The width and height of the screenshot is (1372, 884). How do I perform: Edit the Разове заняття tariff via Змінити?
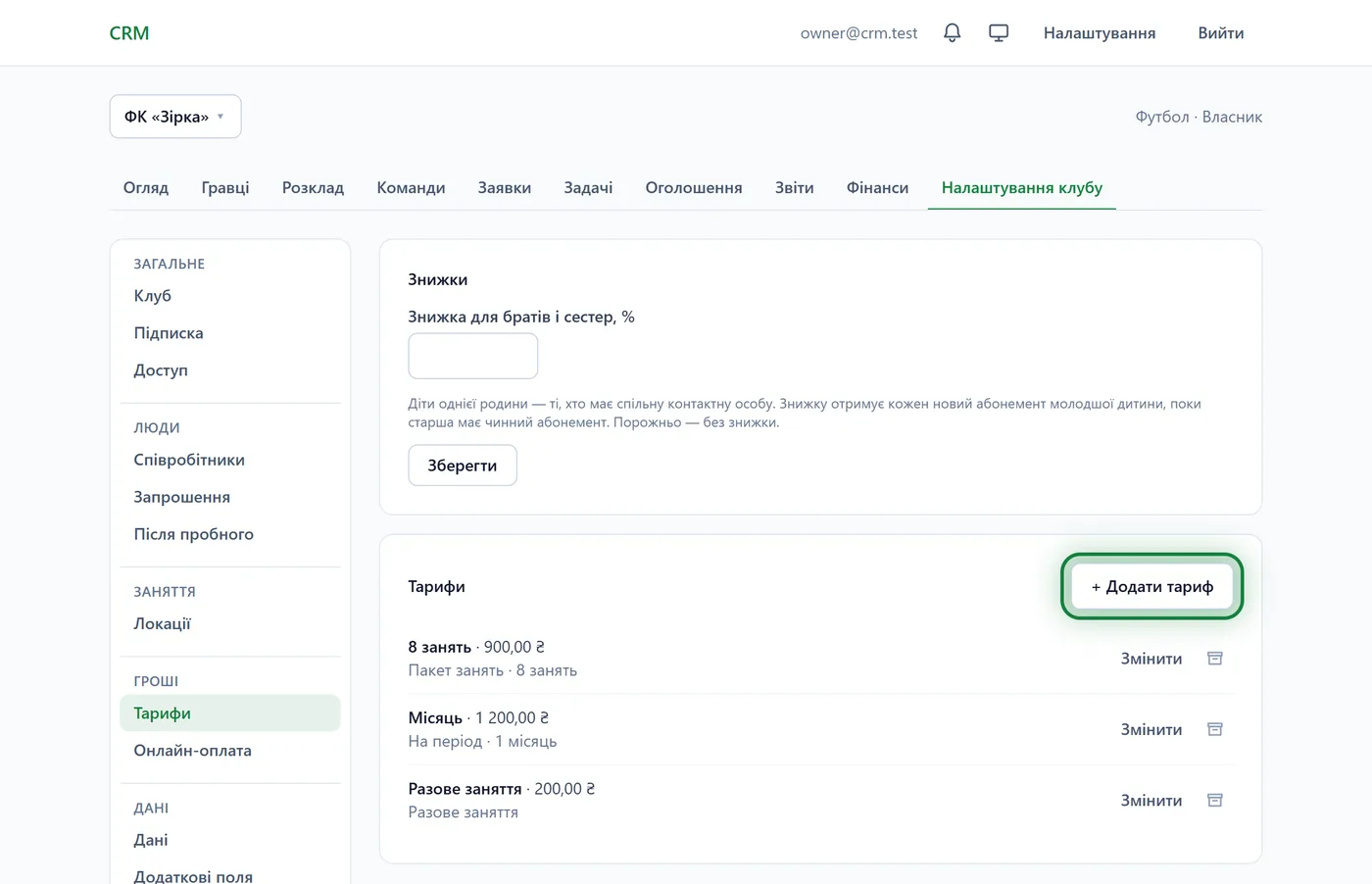click(x=1151, y=801)
